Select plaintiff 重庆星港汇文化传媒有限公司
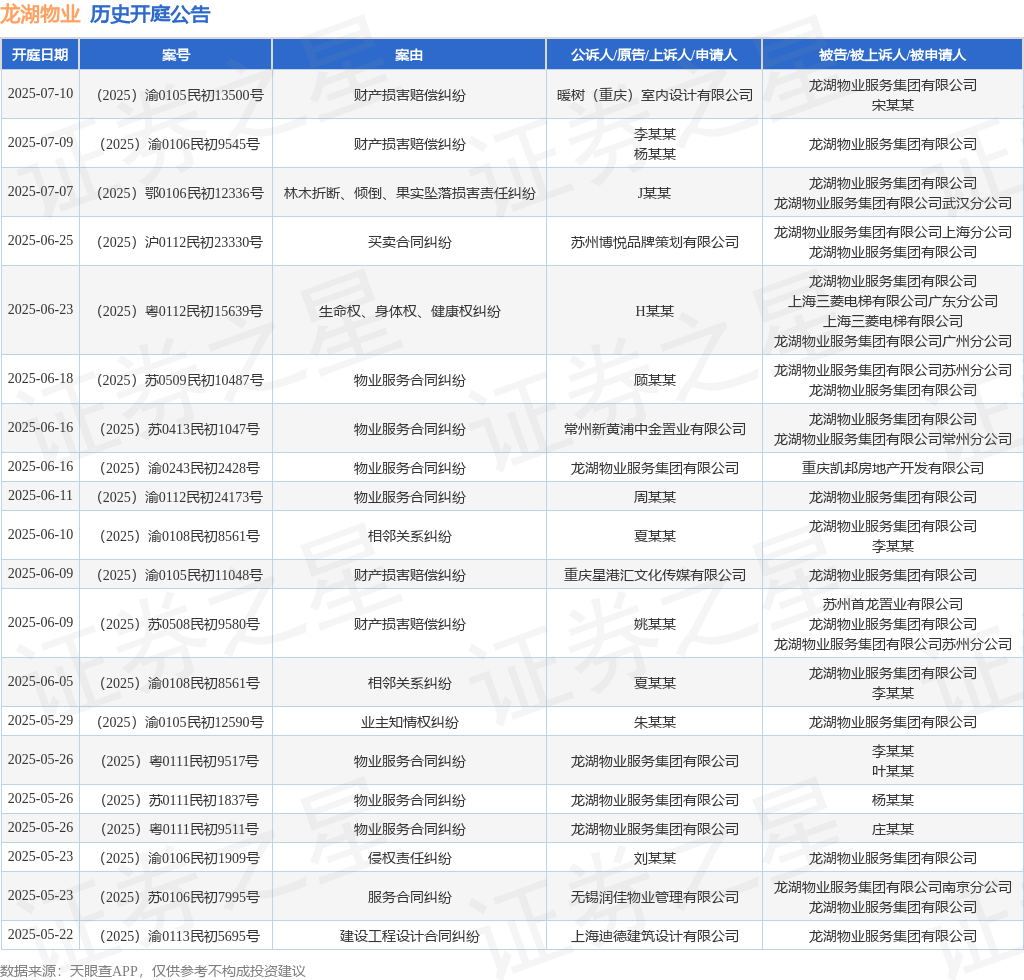 point(654,576)
